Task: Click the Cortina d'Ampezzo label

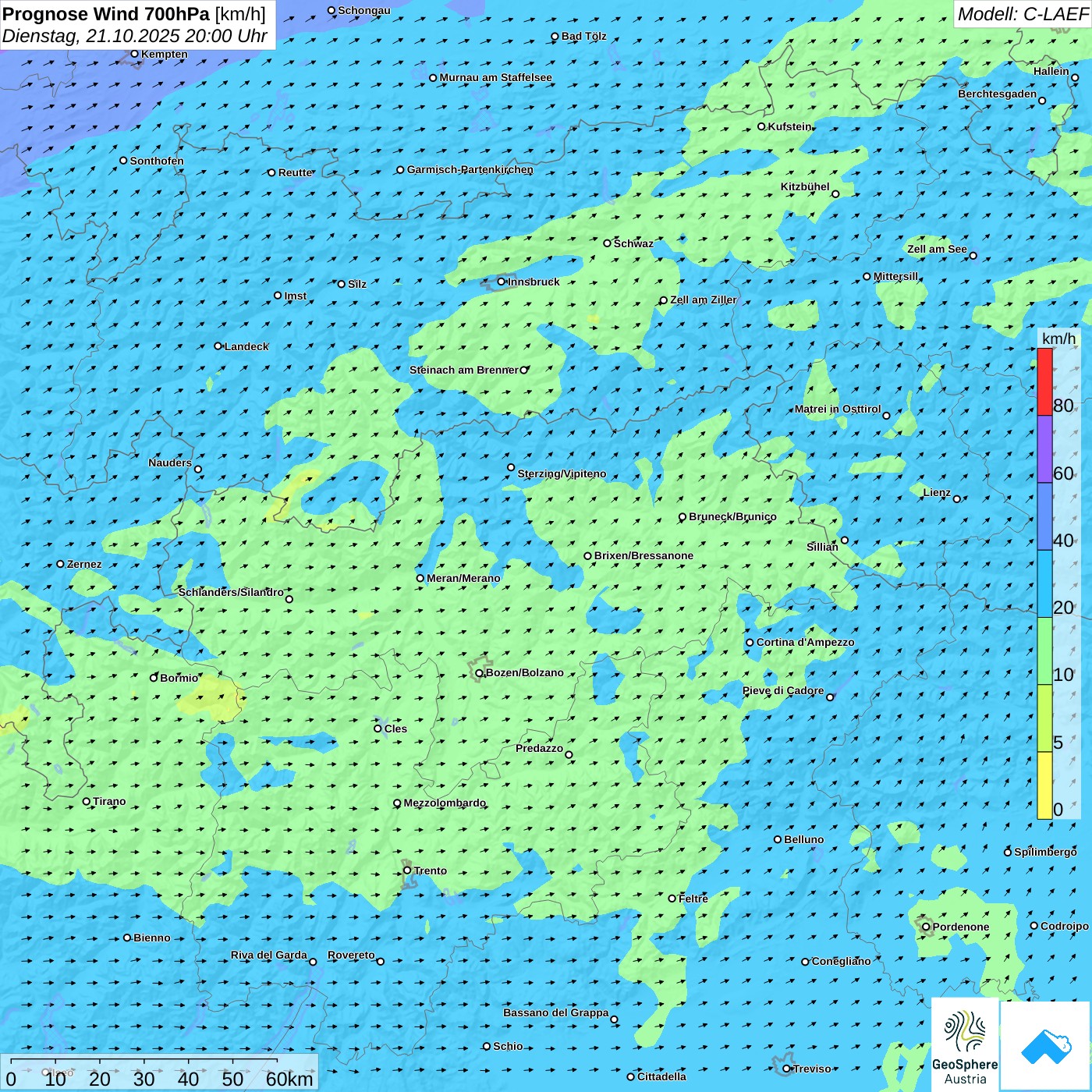Action: click(x=806, y=642)
